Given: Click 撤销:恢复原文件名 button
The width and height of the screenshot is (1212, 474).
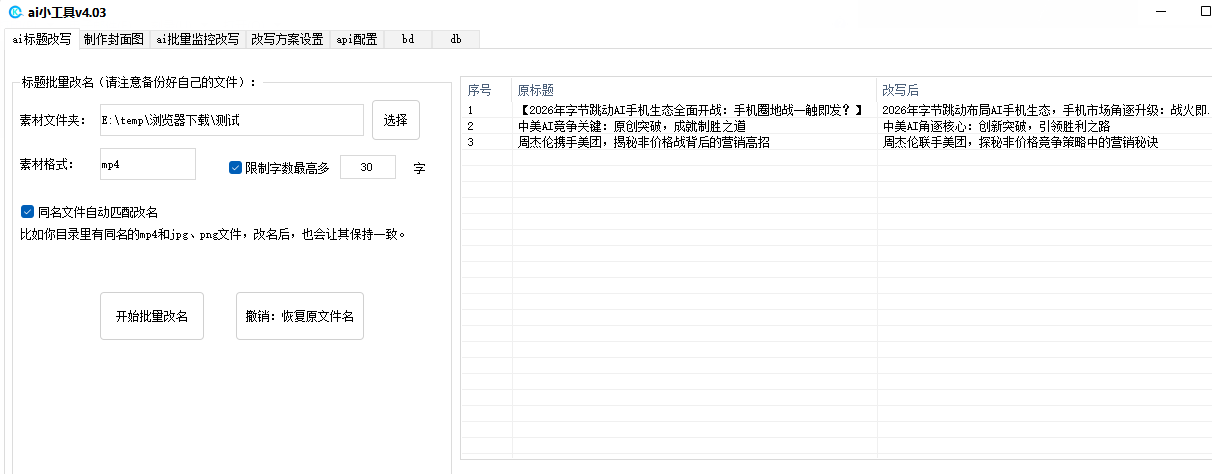Looking at the screenshot, I should [x=299, y=316].
